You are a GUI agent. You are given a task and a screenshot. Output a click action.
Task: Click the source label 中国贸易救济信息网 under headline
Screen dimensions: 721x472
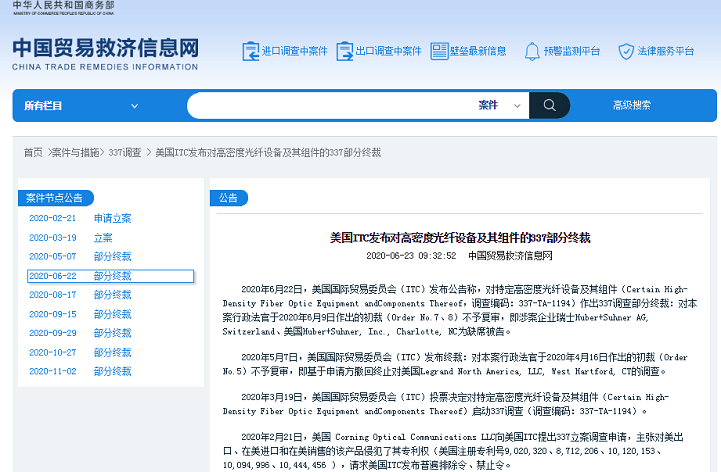[x=510, y=256]
